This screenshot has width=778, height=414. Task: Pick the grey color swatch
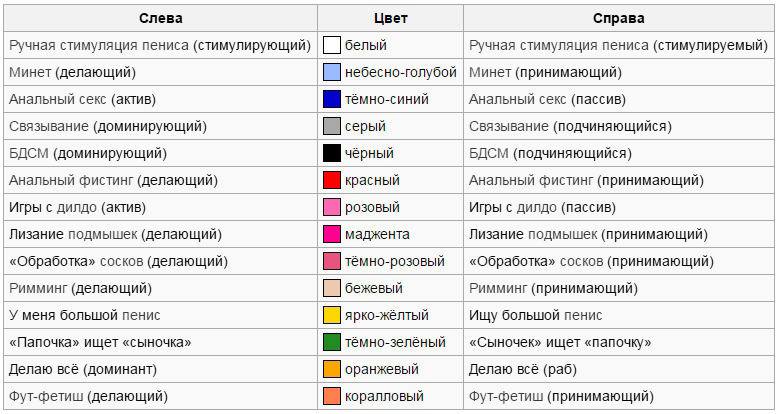pos(332,126)
